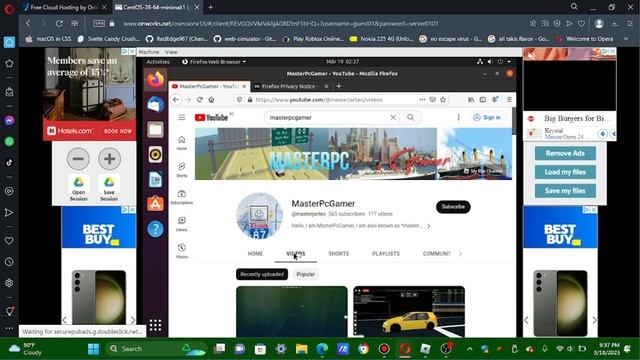Open Ubuntu Software in the dock
The image size is (640, 360).
(155, 204)
